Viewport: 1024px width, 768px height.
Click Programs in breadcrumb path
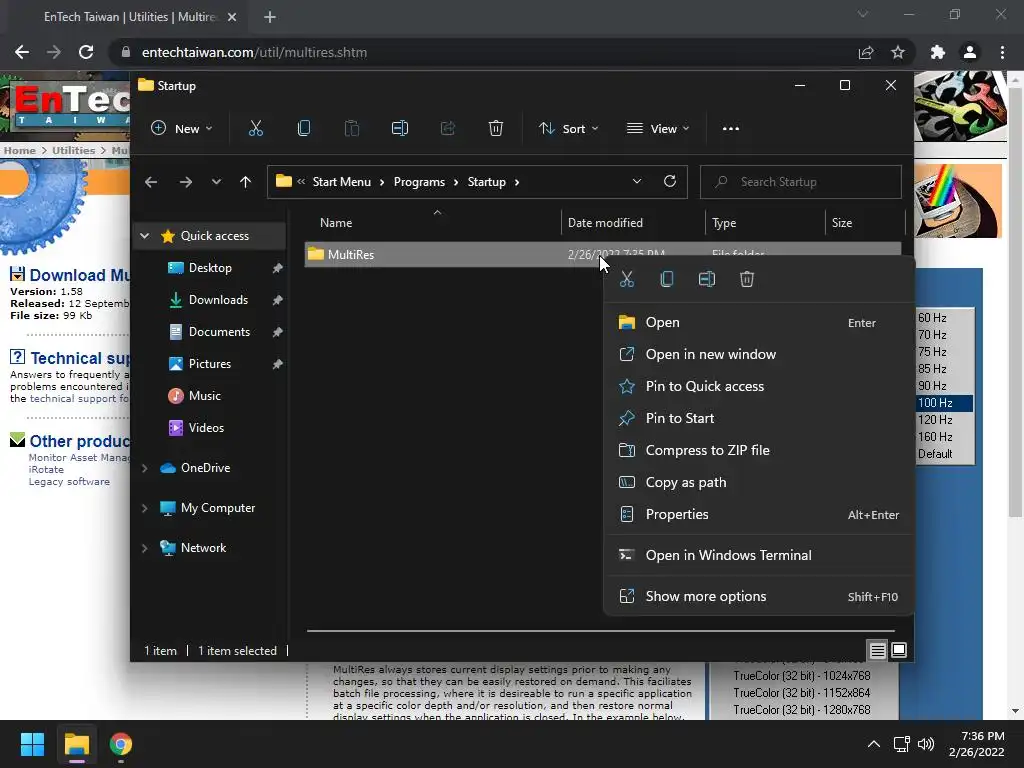(419, 182)
